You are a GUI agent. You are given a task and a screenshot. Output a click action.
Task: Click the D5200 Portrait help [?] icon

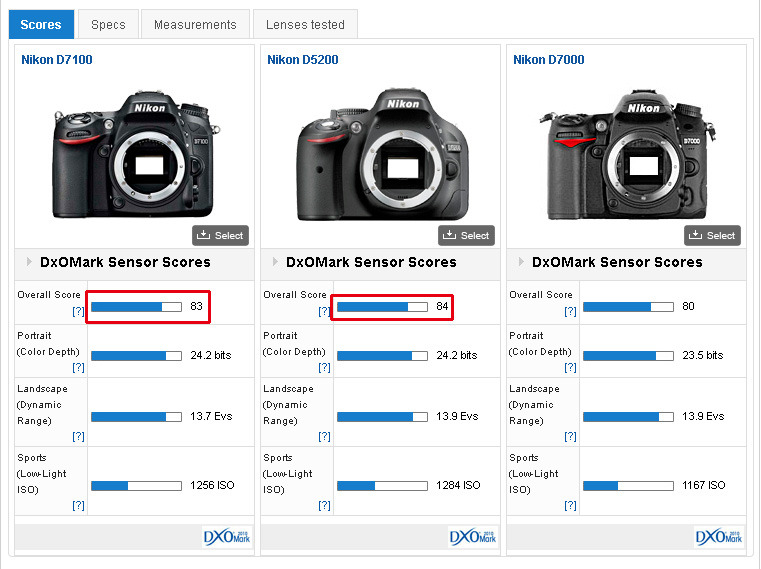pyautogui.click(x=324, y=368)
